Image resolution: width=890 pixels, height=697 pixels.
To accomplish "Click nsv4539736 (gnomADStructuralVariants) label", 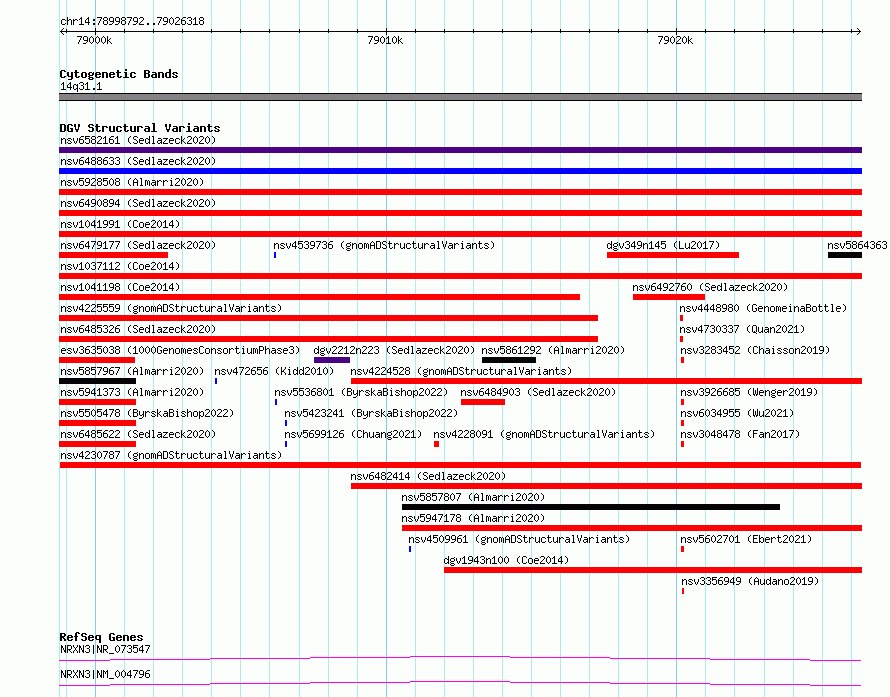I will [x=384, y=245].
